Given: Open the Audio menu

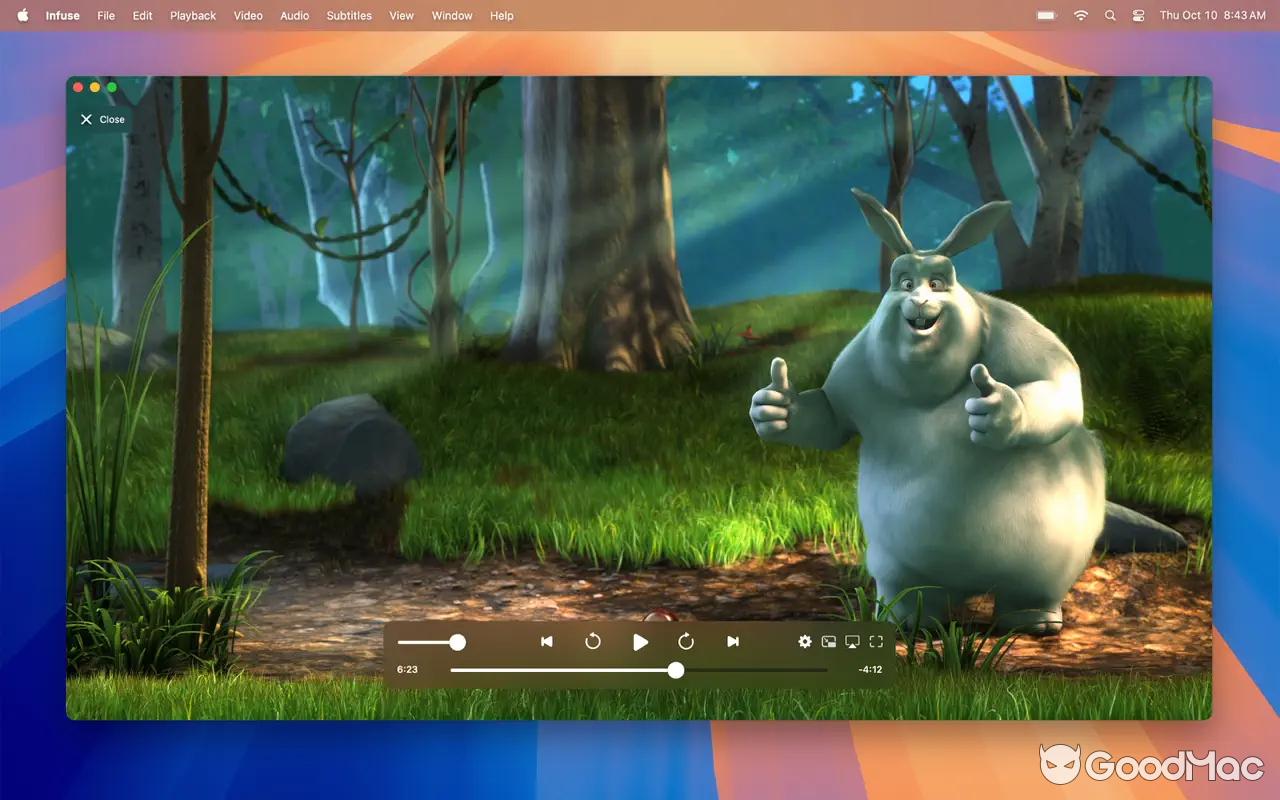Looking at the screenshot, I should [294, 15].
